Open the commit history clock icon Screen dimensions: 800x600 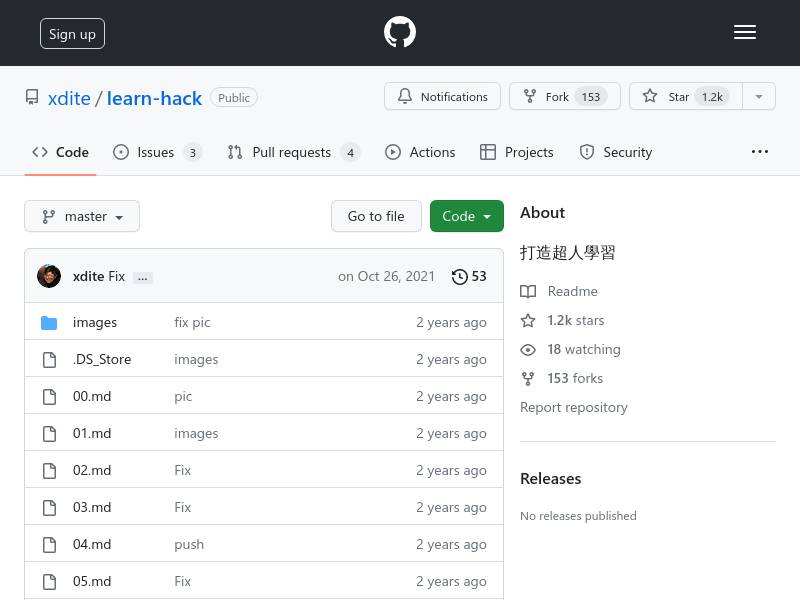pyautogui.click(x=459, y=277)
